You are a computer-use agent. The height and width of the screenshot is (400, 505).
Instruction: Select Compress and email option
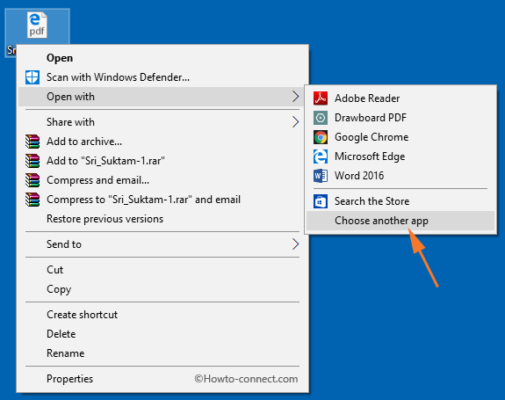tap(162, 180)
